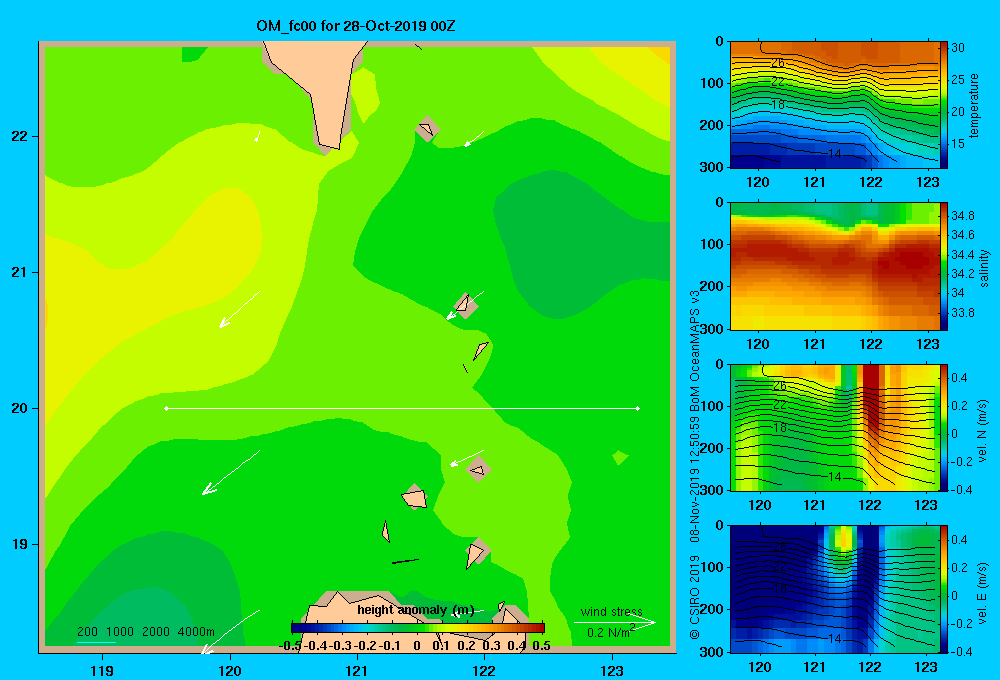Click the title 'OM_fc00 for 28-Oct-2019 00Z'
Image resolution: width=1000 pixels, height=680 pixels.
[355, 26]
